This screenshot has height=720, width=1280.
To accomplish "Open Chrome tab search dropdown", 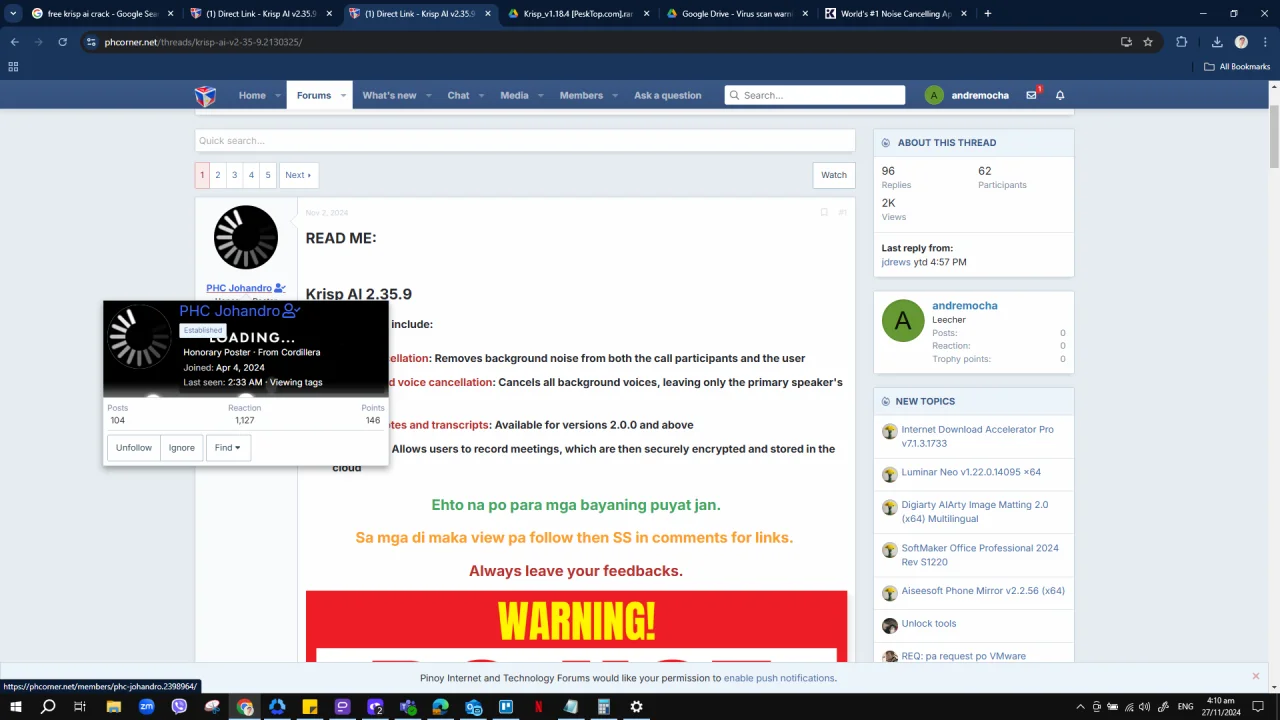I will (x=13, y=13).
